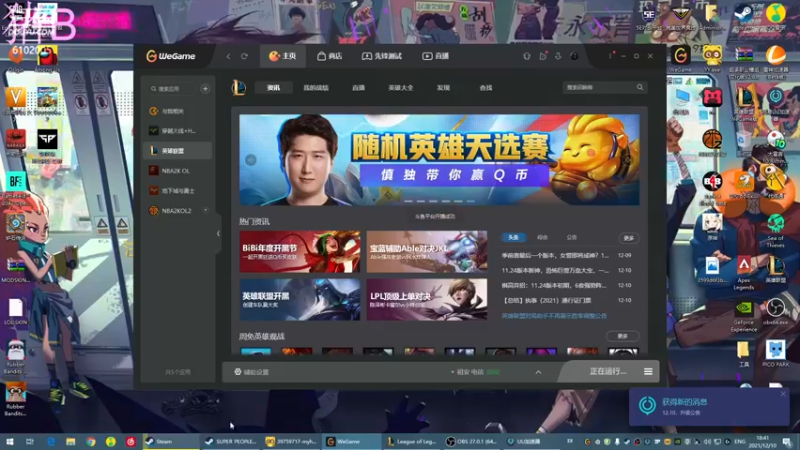Image resolution: width=800 pixels, height=450 pixels.
Task: Open the 获得新的消息 notification popup
Action: (x=709, y=407)
